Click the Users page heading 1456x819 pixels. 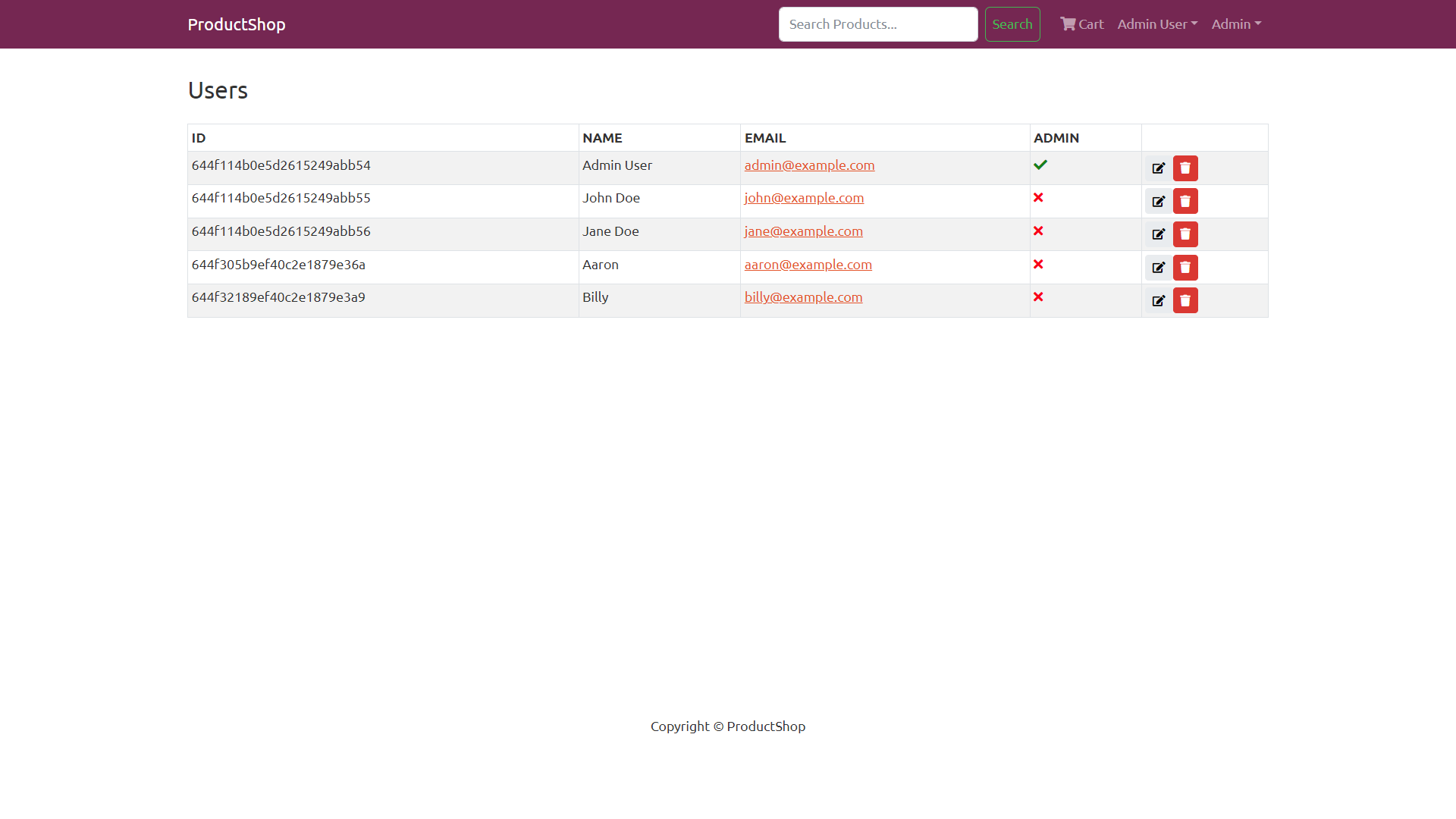tap(218, 90)
